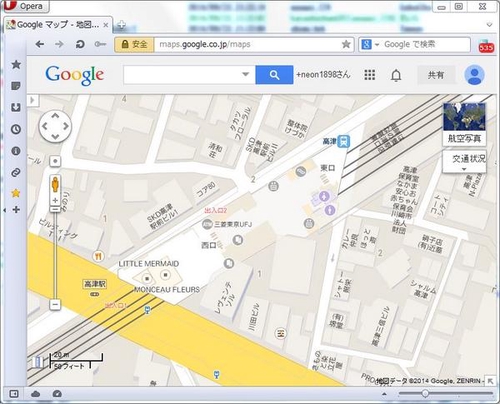500x404 pixels.
Task: Toggle Opera panel sidebar button in status bar
Action: (14, 394)
